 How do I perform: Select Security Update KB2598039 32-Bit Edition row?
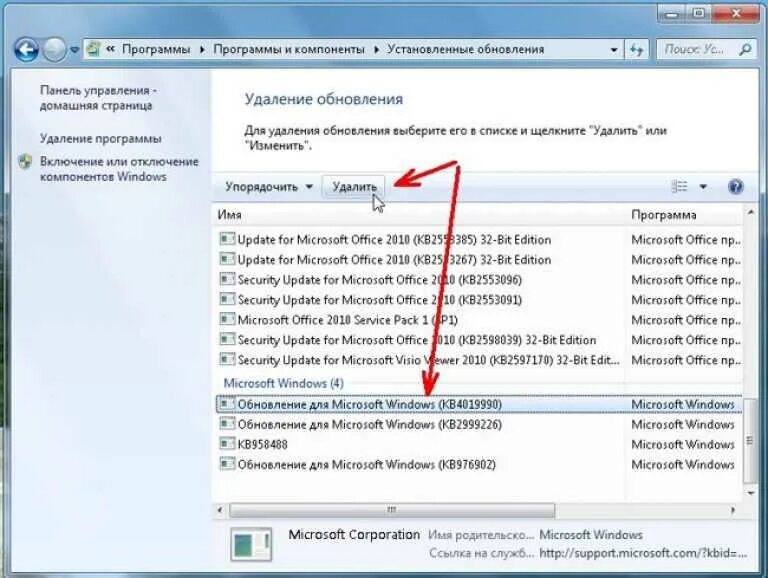(x=479, y=340)
